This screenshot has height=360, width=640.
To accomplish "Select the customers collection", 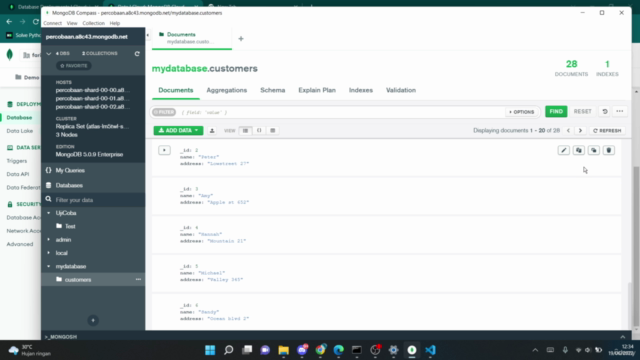I will (78, 280).
